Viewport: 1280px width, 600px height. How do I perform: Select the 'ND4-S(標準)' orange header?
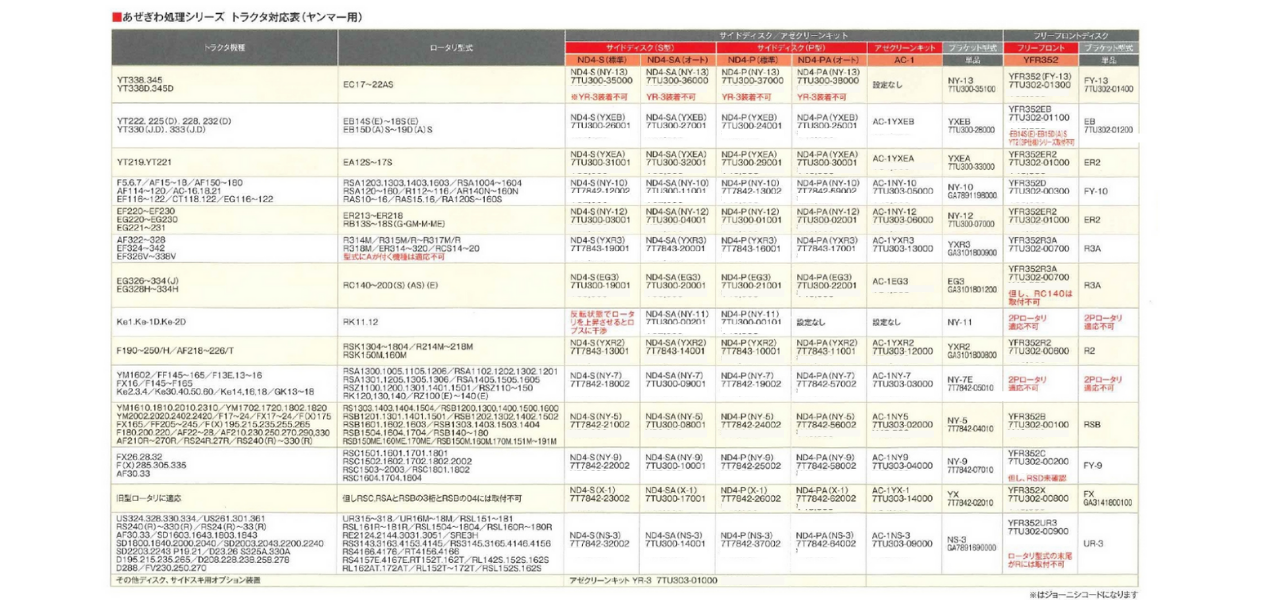click(603, 59)
